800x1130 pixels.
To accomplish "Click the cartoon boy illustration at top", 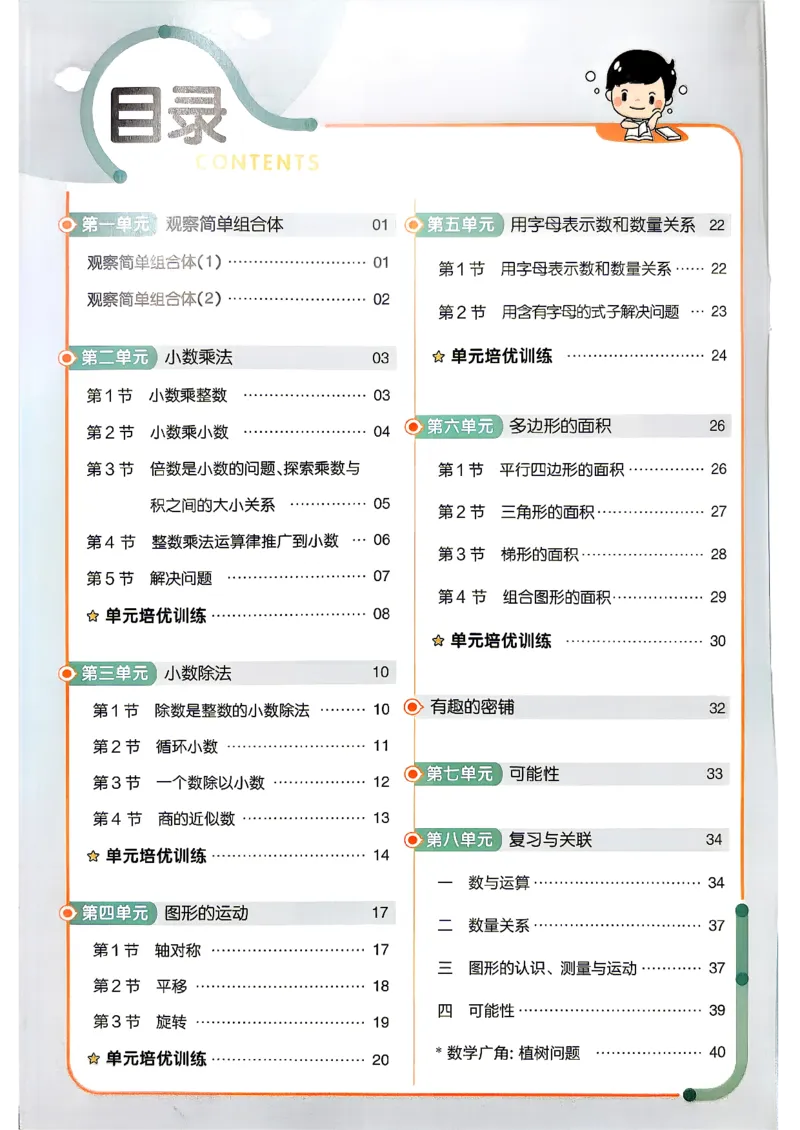I will pyautogui.click(x=642, y=94).
